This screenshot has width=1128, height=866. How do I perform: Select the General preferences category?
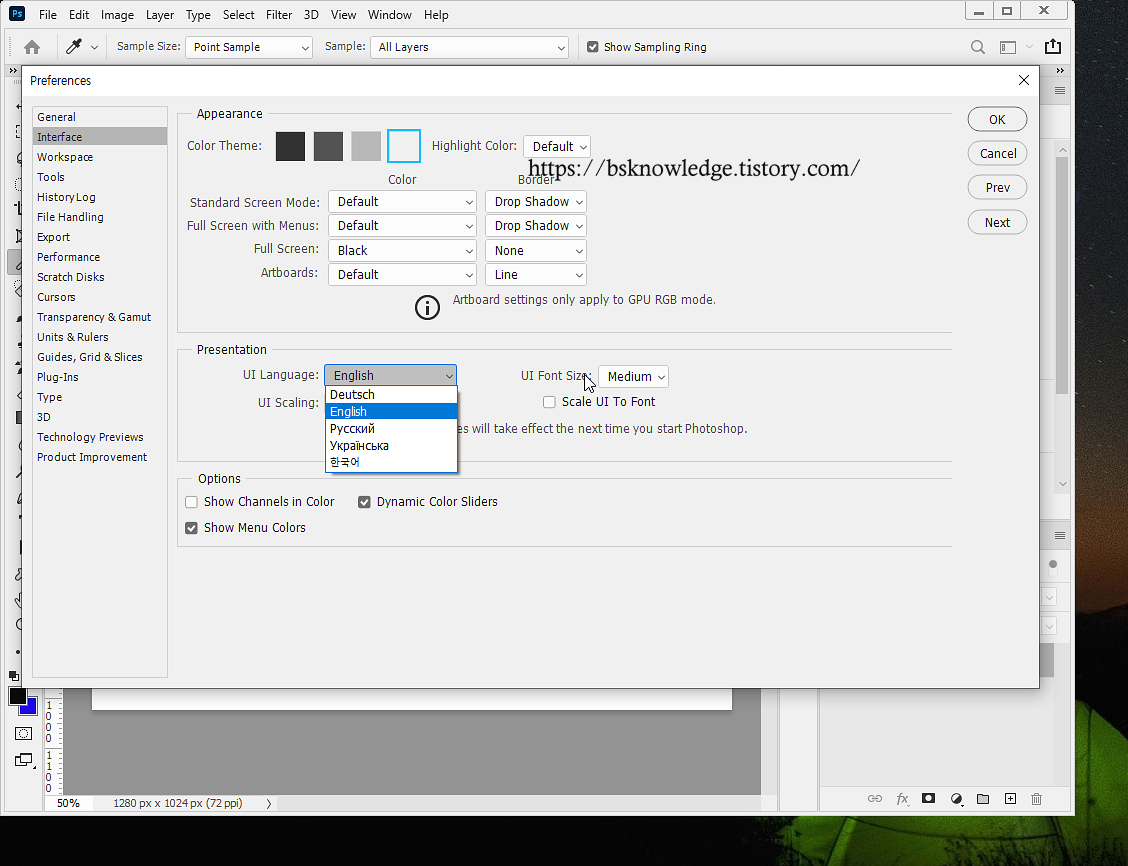point(100,117)
